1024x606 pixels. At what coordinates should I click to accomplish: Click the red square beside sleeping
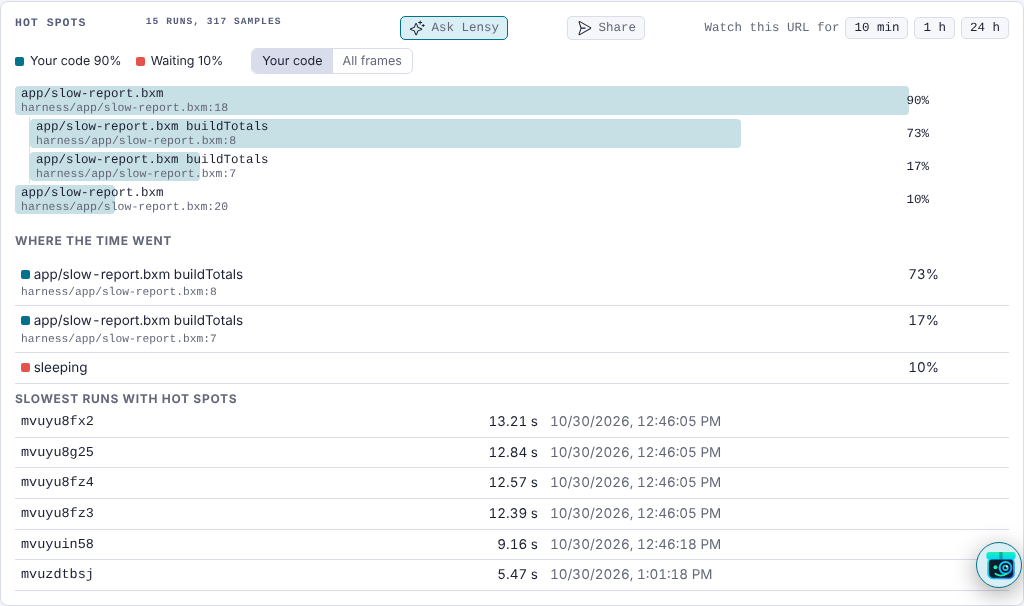coord(25,368)
